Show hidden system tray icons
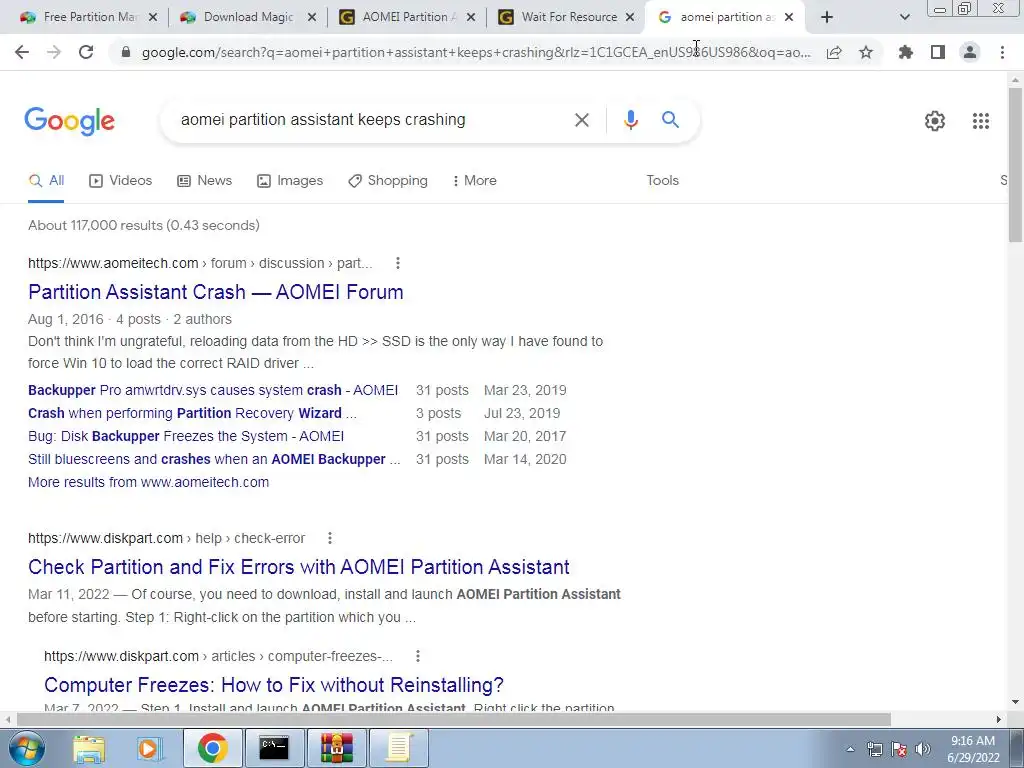Image resolution: width=1024 pixels, height=768 pixels. tap(850, 750)
